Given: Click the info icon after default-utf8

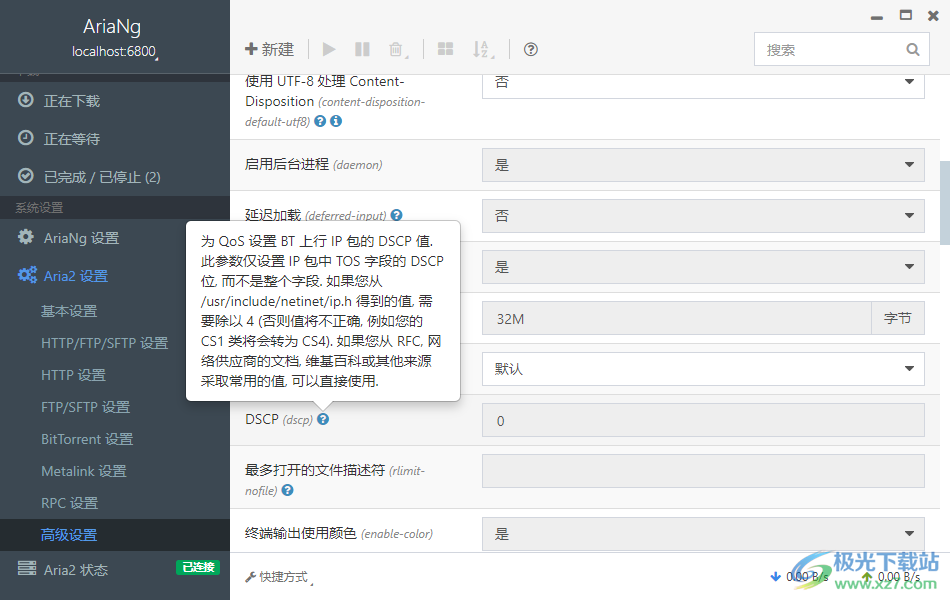Looking at the screenshot, I should click(336, 121).
